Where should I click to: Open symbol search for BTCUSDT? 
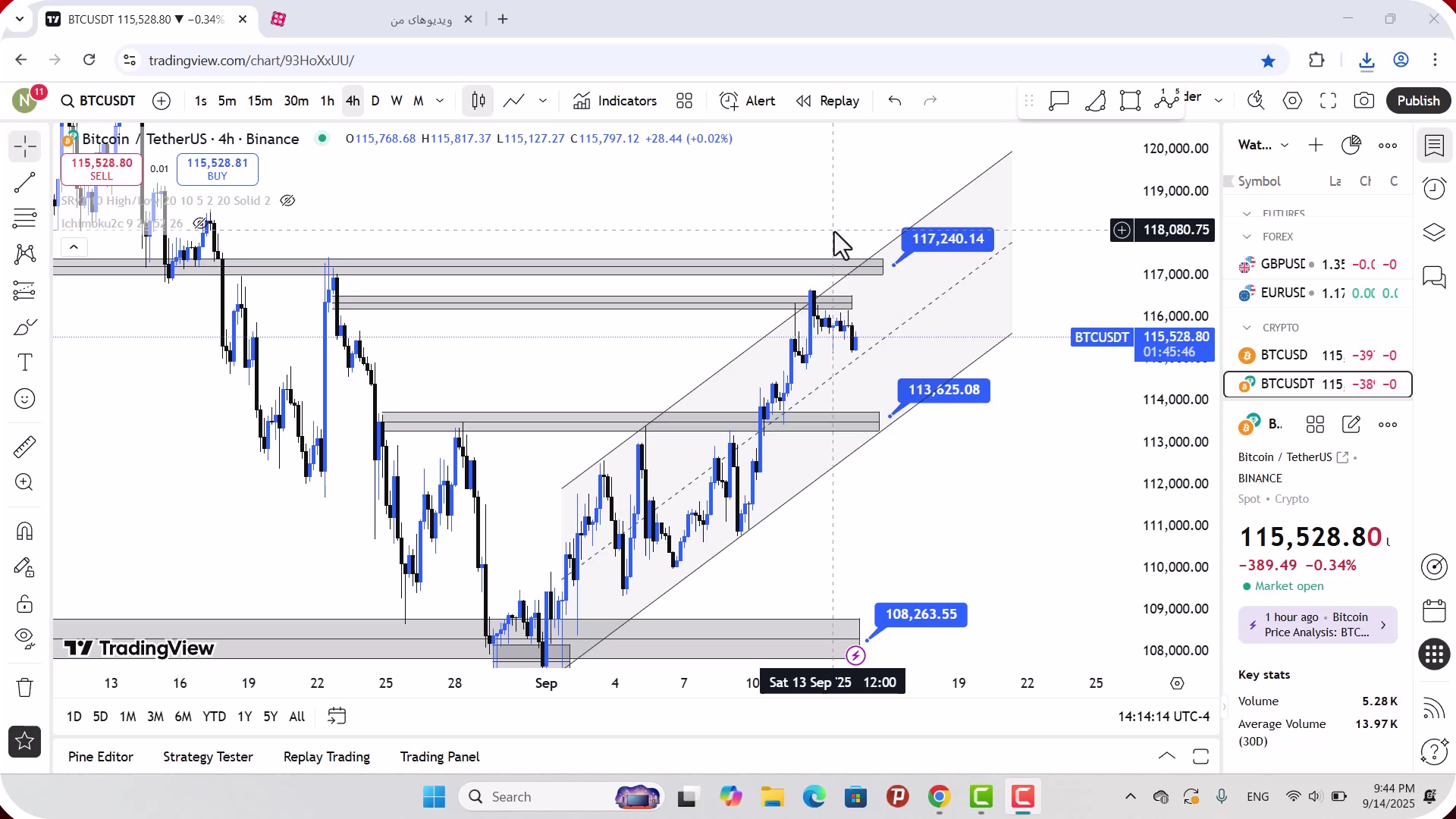click(x=99, y=101)
